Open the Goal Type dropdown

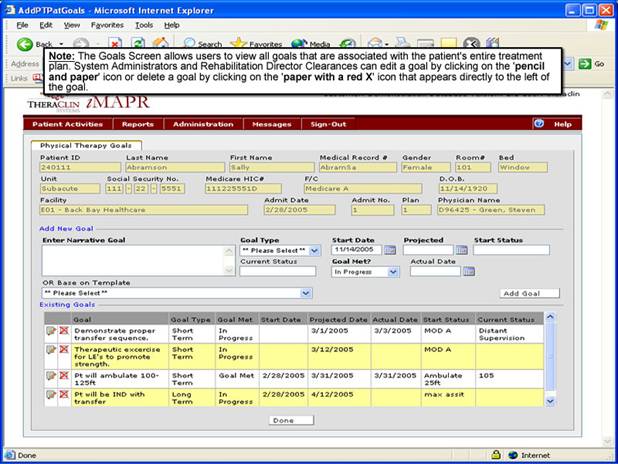314,250
